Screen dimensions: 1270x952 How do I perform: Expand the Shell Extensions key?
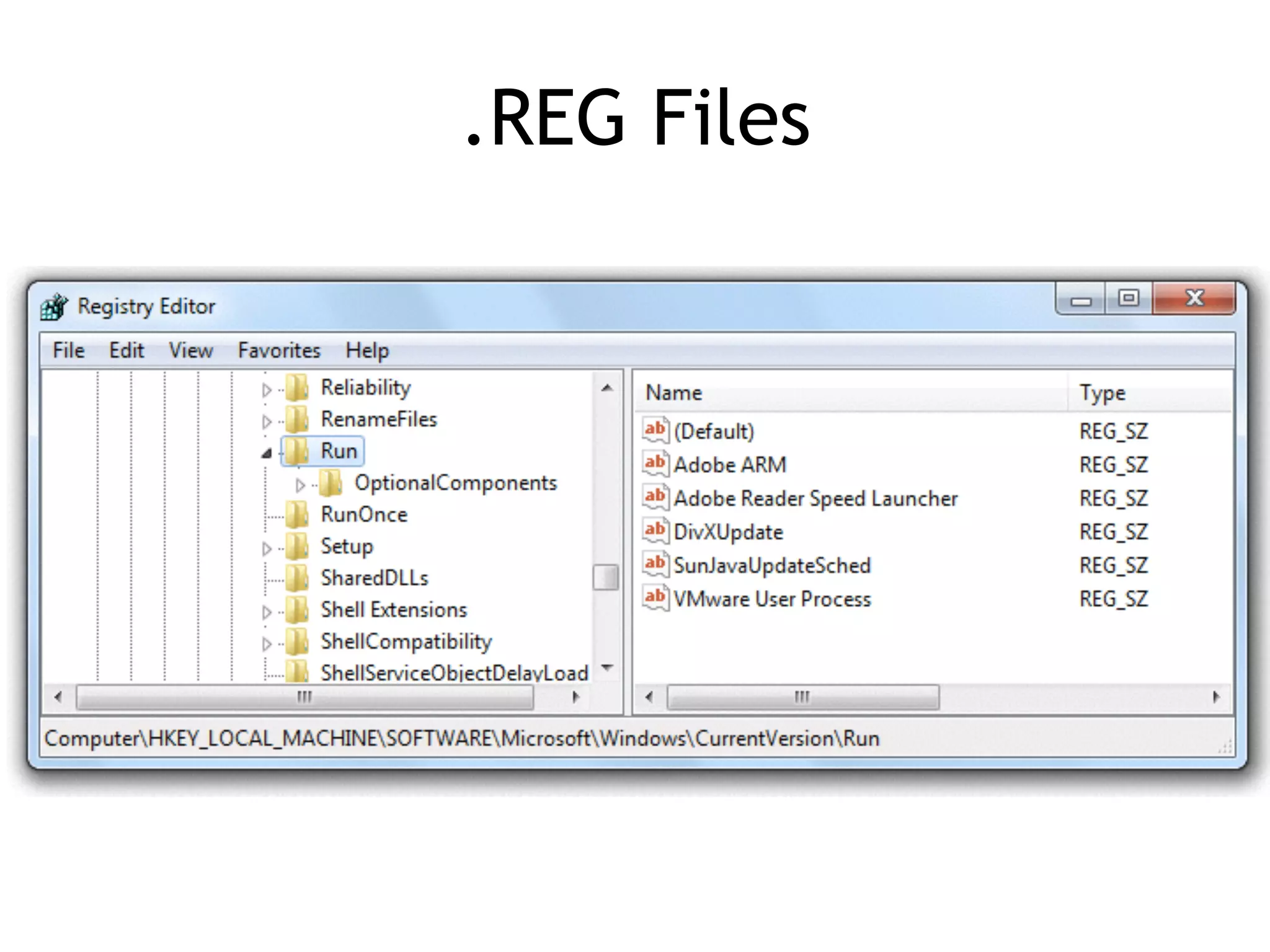point(267,612)
